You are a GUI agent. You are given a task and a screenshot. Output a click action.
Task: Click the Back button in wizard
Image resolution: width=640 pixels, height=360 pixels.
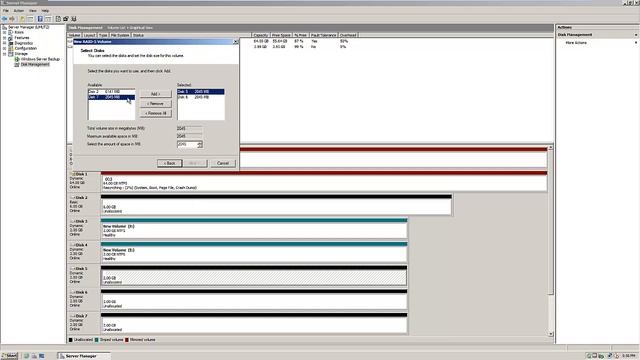(x=169, y=163)
